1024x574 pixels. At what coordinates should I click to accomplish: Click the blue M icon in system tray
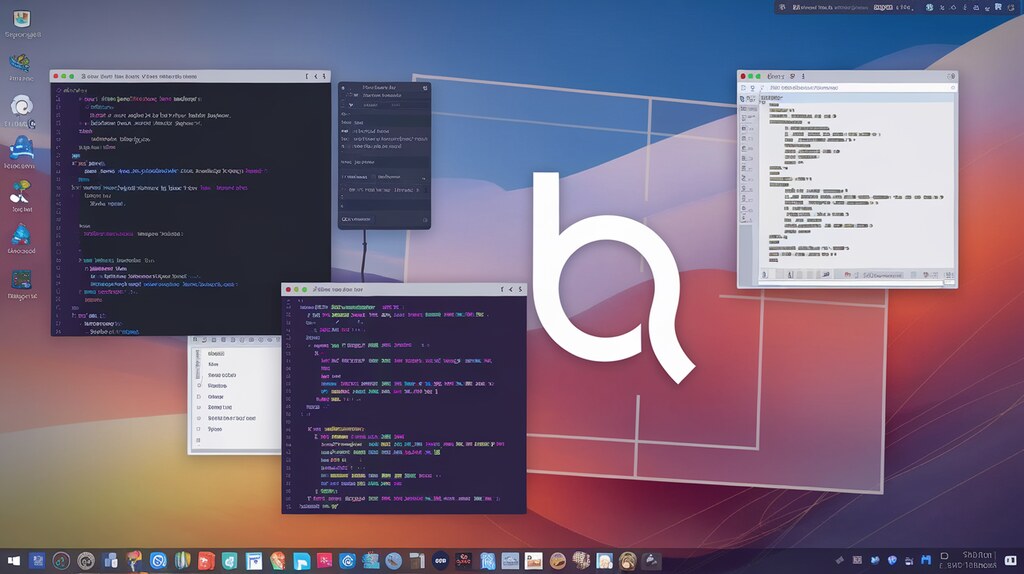pos(925,560)
